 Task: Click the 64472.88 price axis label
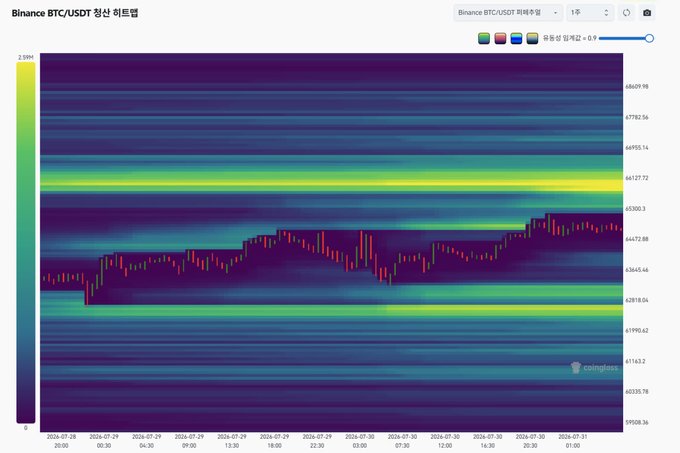point(637,239)
